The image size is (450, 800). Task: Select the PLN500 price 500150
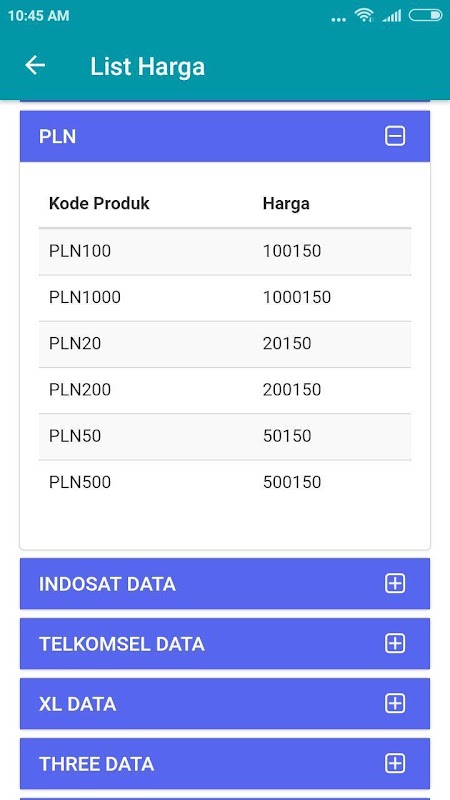[292, 482]
